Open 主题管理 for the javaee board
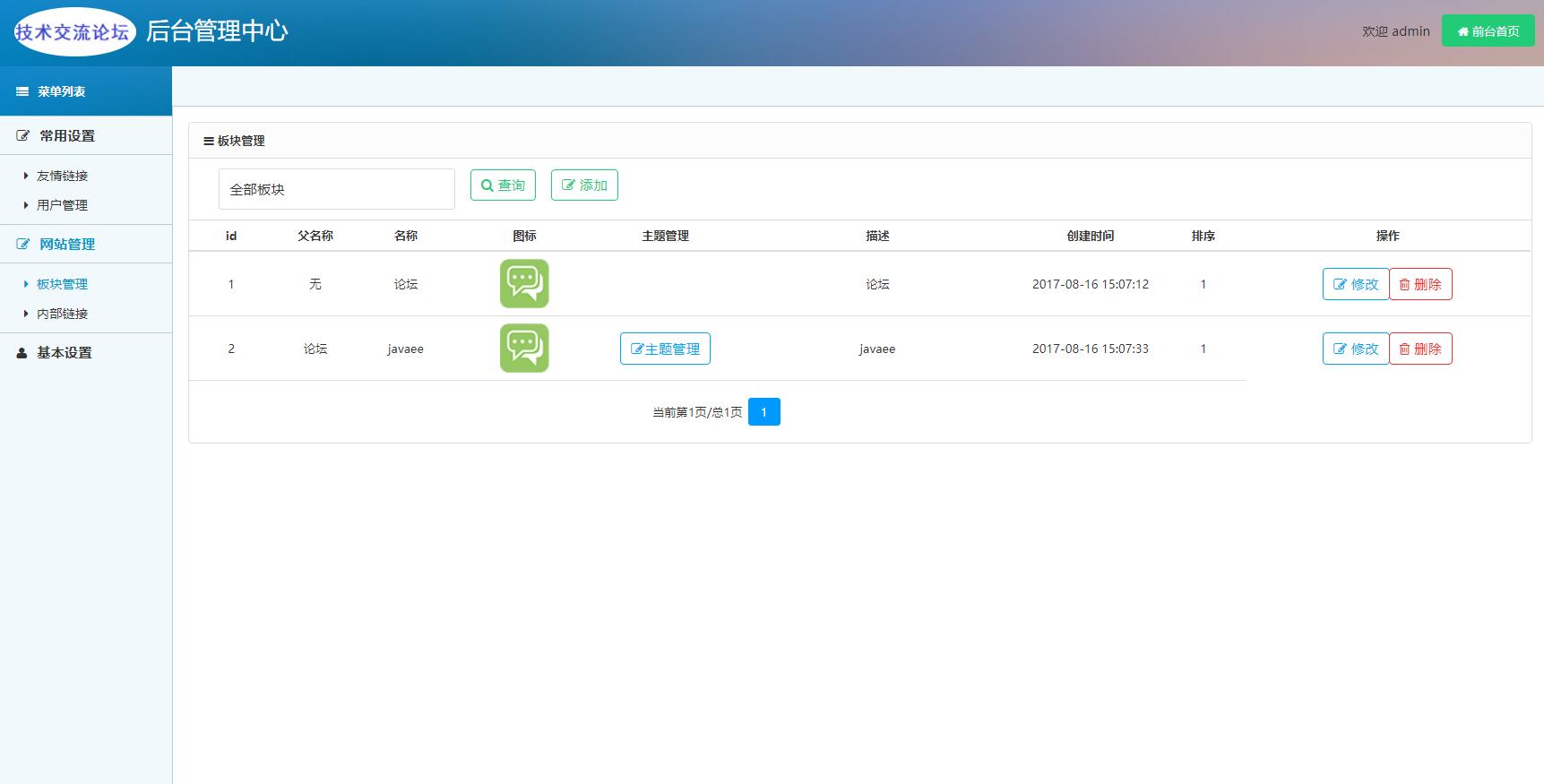The image size is (1544, 784). point(665,349)
